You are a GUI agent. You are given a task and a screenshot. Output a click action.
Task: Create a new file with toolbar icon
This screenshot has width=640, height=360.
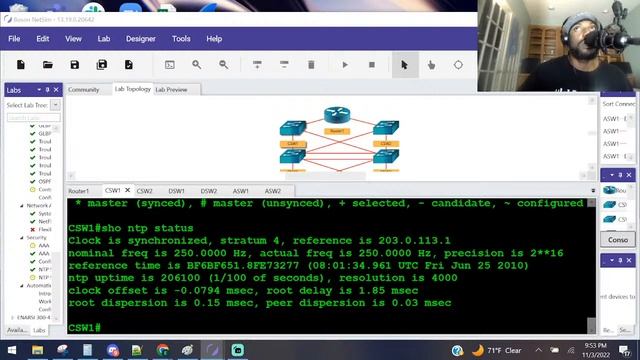pos(21,64)
